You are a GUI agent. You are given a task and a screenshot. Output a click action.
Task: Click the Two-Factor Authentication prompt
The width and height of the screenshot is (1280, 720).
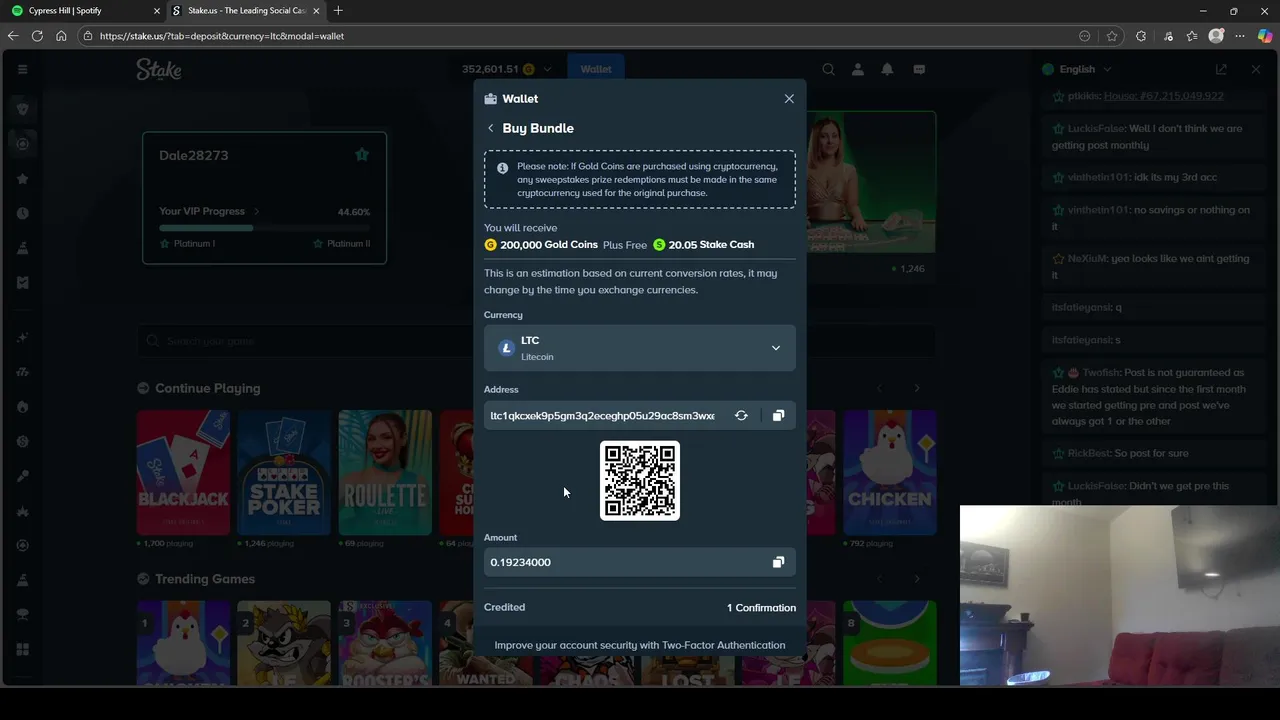tap(640, 645)
